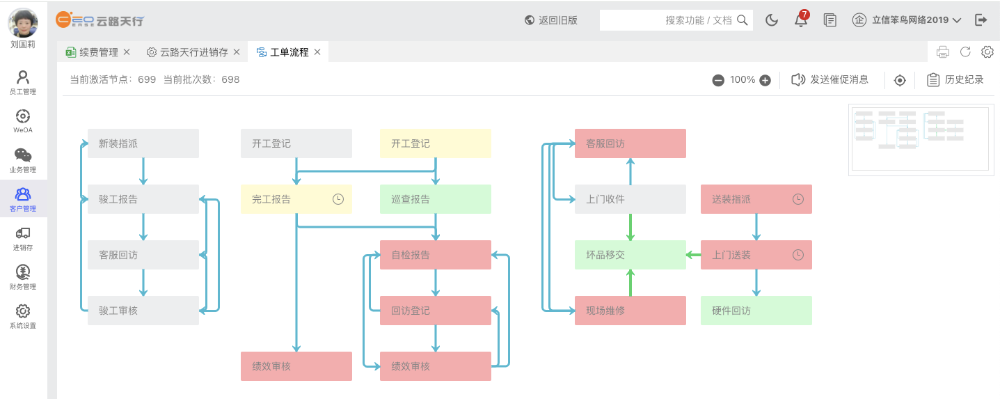Open 财务管理 in sidebar
The height and width of the screenshot is (399, 1000).
click(x=23, y=277)
